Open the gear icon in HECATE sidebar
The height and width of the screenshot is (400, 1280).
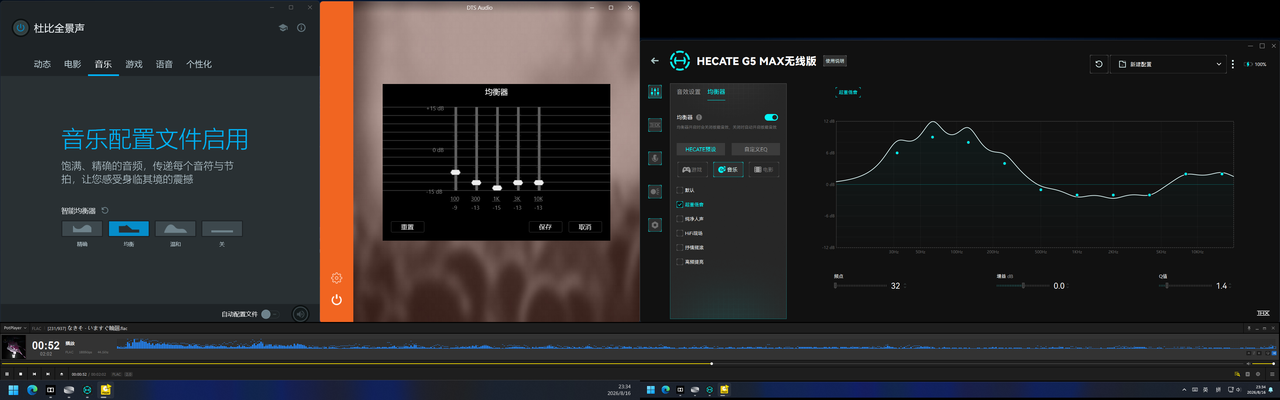655,225
